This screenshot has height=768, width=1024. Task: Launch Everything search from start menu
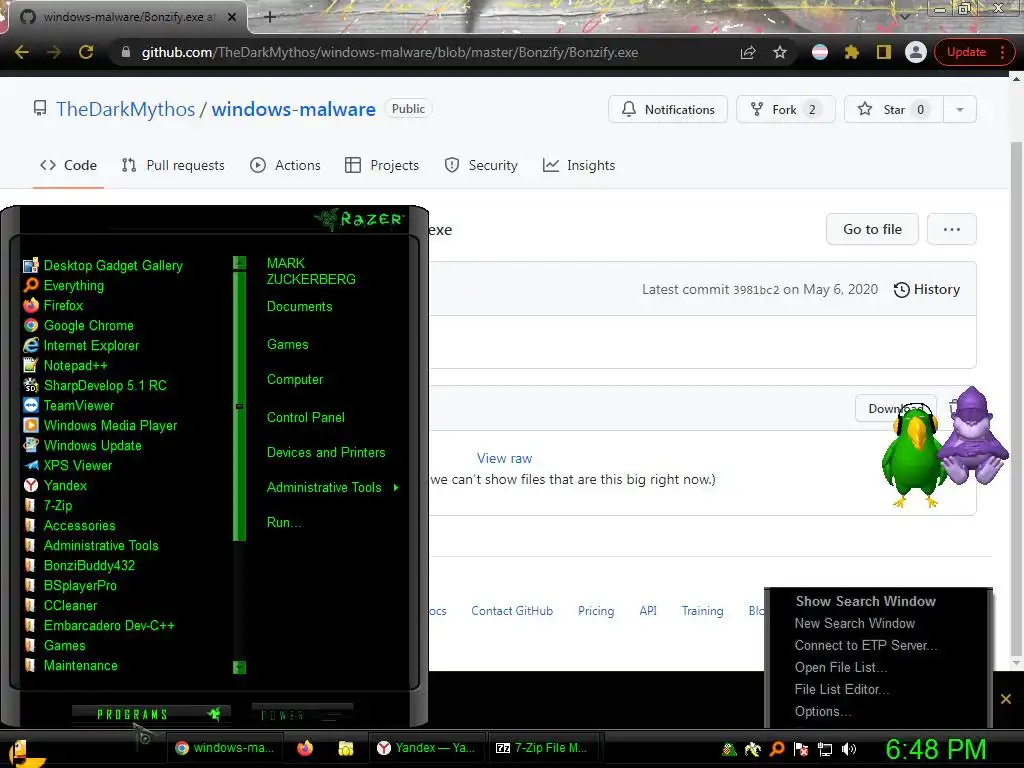click(x=64, y=285)
